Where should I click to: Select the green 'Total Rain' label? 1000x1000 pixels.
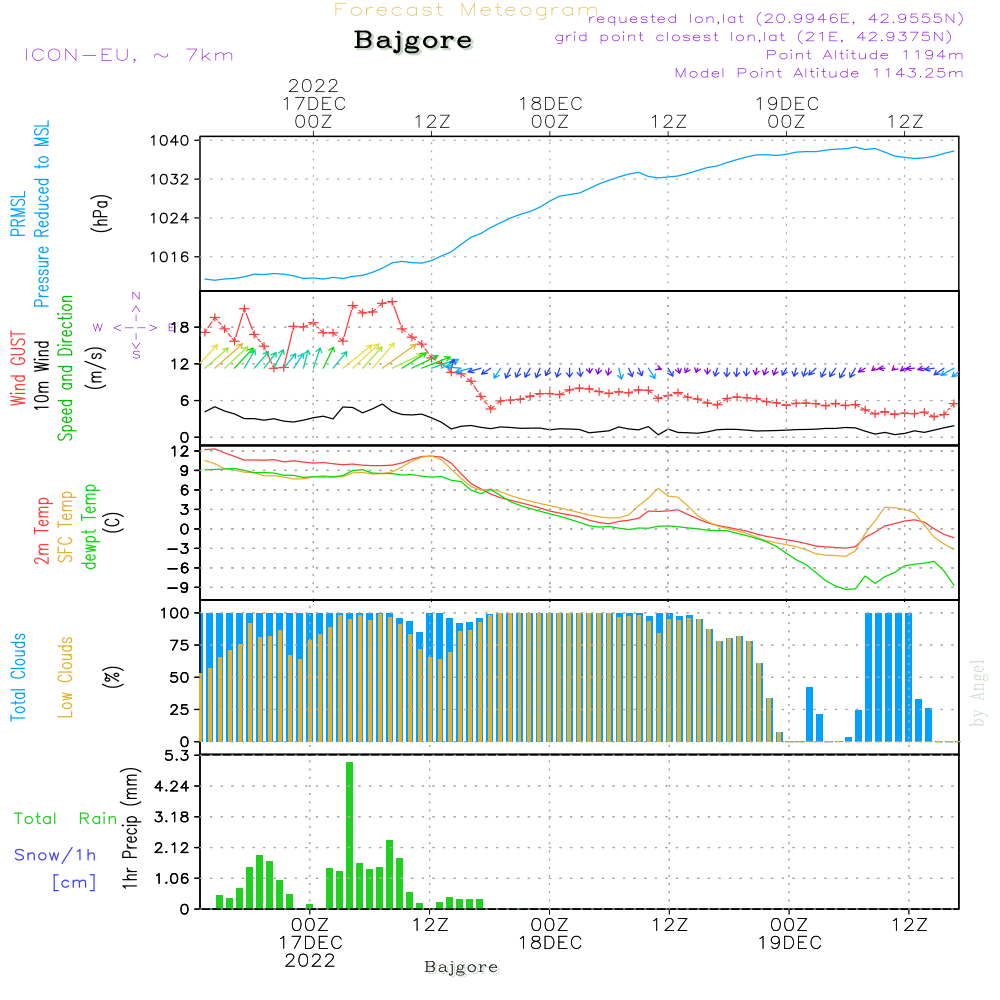pos(66,819)
